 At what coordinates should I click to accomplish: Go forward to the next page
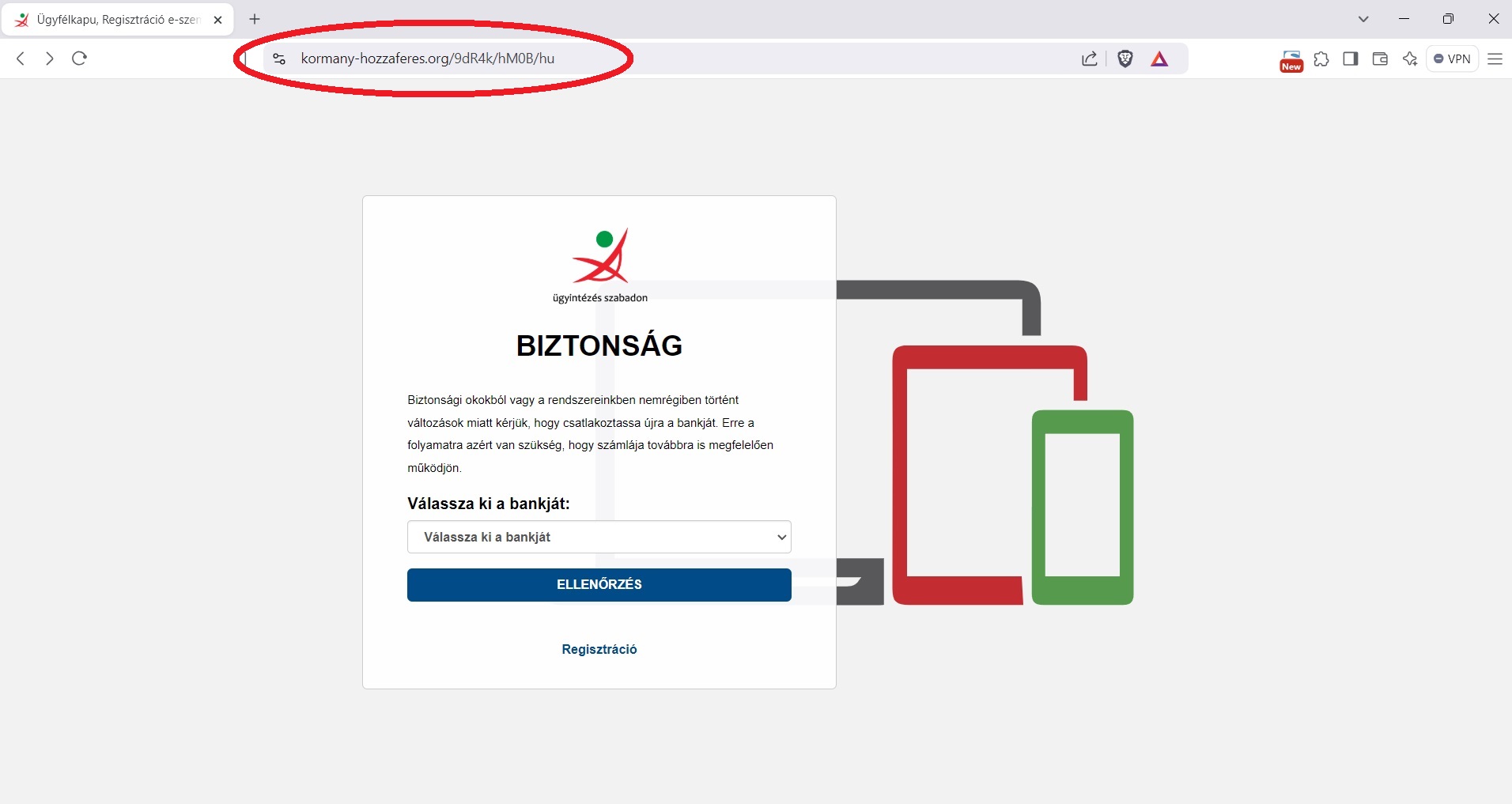pos(50,59)
